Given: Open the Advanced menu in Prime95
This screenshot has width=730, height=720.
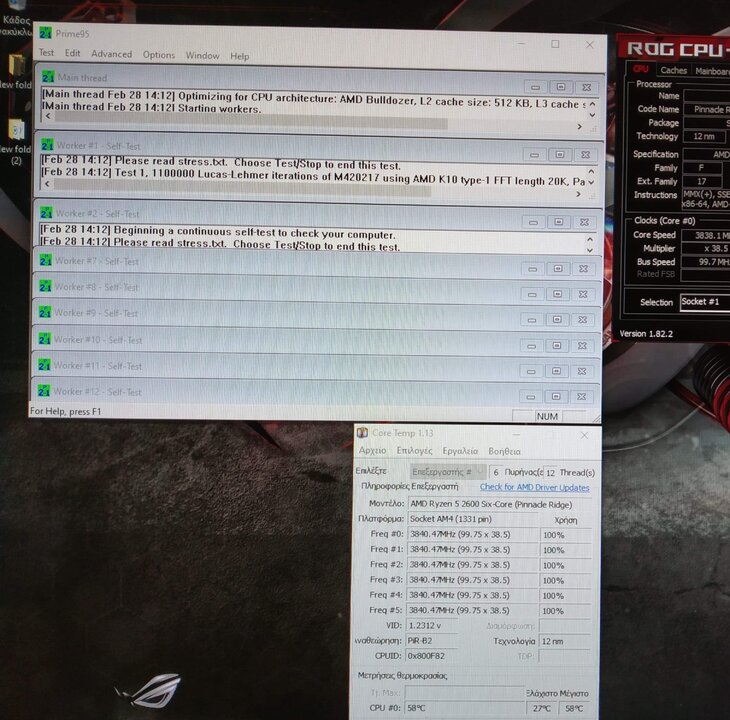Looking at the screenshot, I should tap(111, 54).
